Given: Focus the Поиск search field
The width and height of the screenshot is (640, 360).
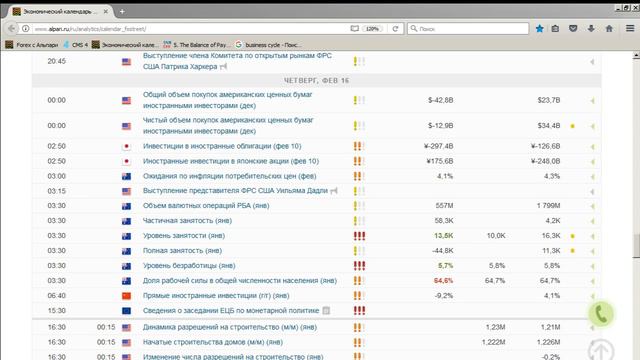Looking at the screenshot, I should [468, 29].
